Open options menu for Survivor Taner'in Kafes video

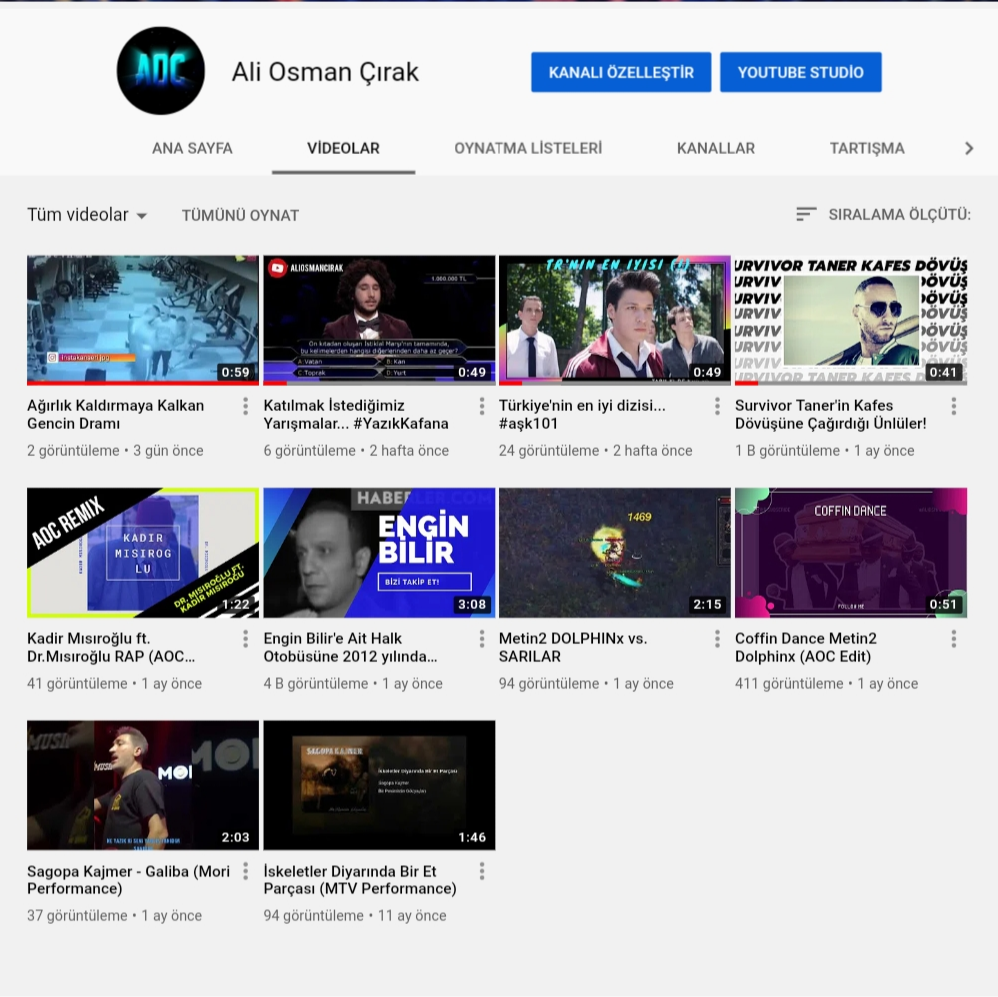[953, 406]
